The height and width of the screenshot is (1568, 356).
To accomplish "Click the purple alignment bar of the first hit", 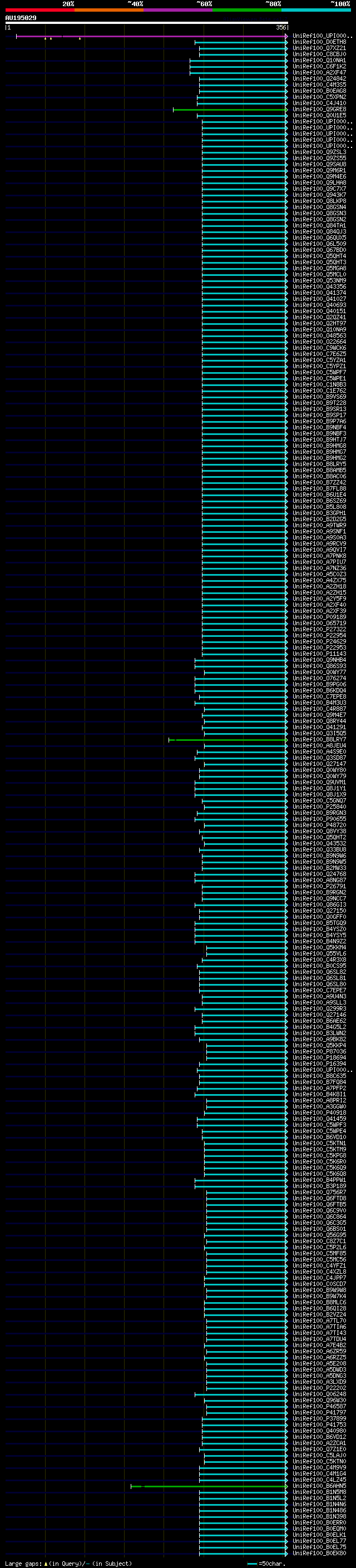I will point(151,37).
